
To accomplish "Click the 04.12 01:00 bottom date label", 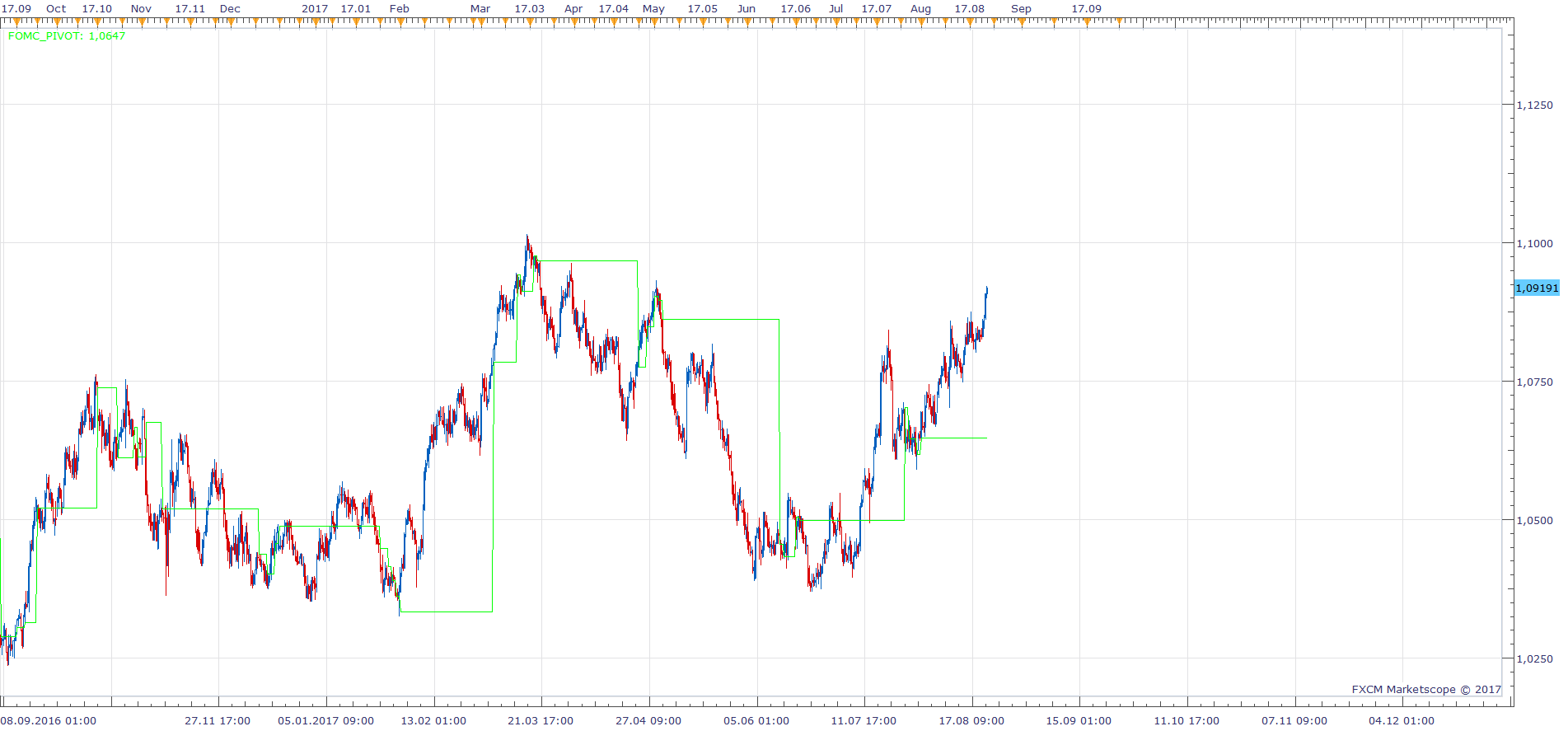I will pos(1402,720).
